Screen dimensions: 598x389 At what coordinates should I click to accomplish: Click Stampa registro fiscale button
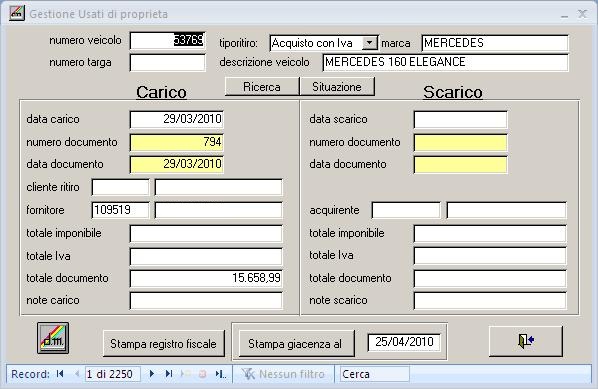tap(164, 344)
